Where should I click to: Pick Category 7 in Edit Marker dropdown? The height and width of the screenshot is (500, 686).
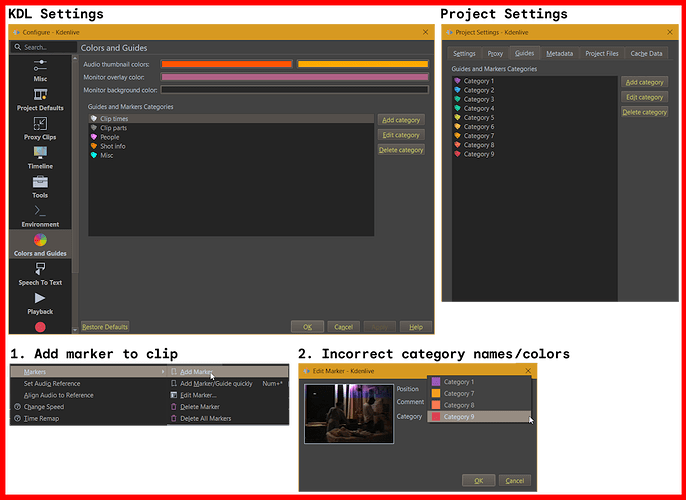point(479,393)
